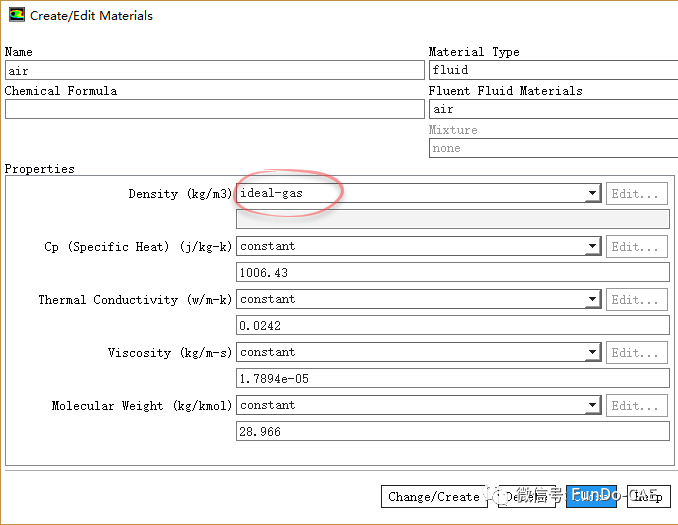Click the Edit button beside Viscosity
The image size is (678, 525).
click(637, 353)
